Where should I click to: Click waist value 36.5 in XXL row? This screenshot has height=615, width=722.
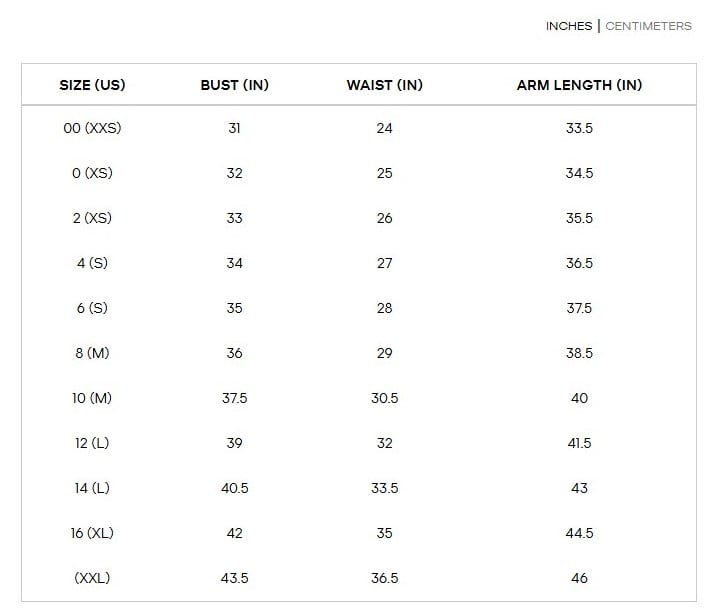pyautogui.click(x=384, y=578)
